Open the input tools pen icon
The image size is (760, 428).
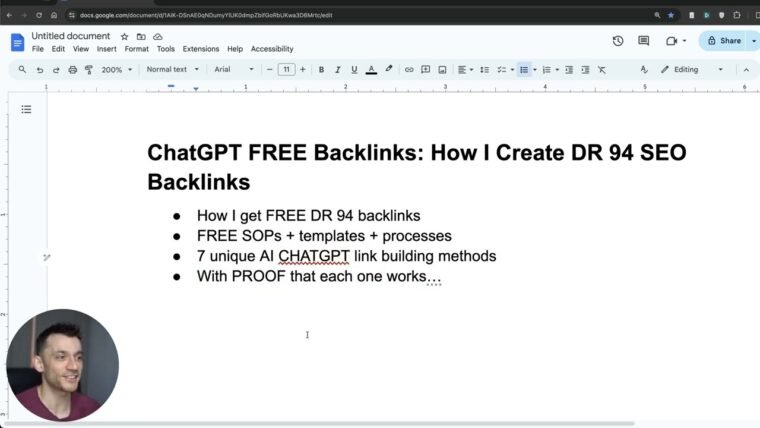[x=644, y=70]
